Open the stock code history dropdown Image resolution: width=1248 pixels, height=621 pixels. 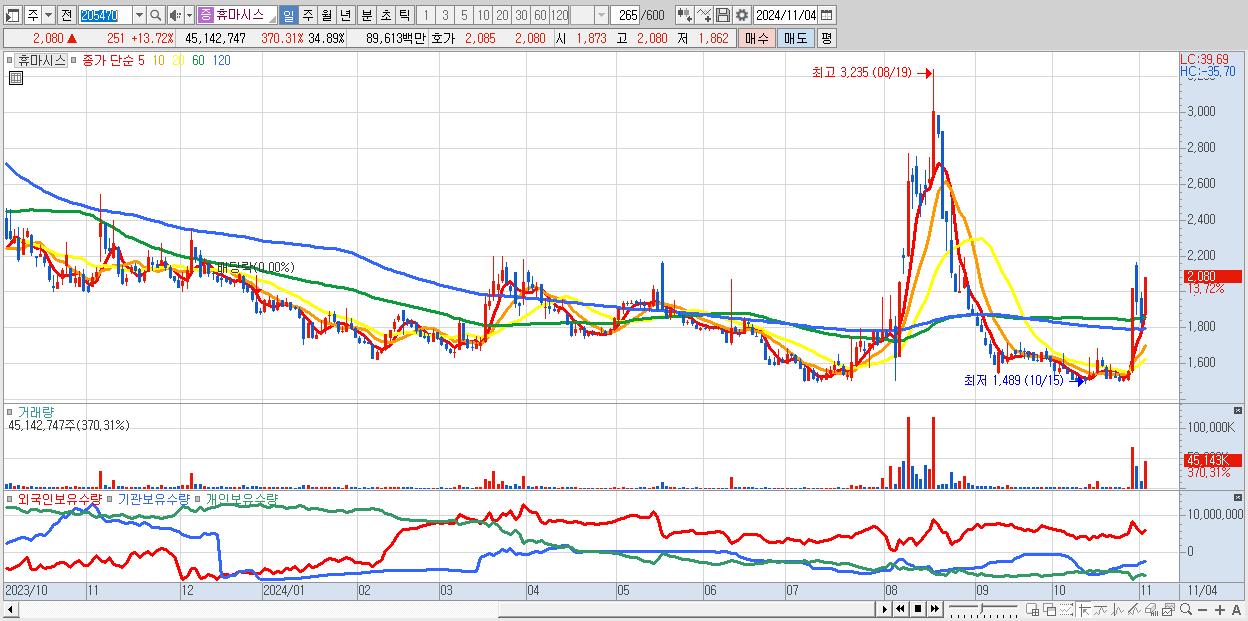click(139, 15)
